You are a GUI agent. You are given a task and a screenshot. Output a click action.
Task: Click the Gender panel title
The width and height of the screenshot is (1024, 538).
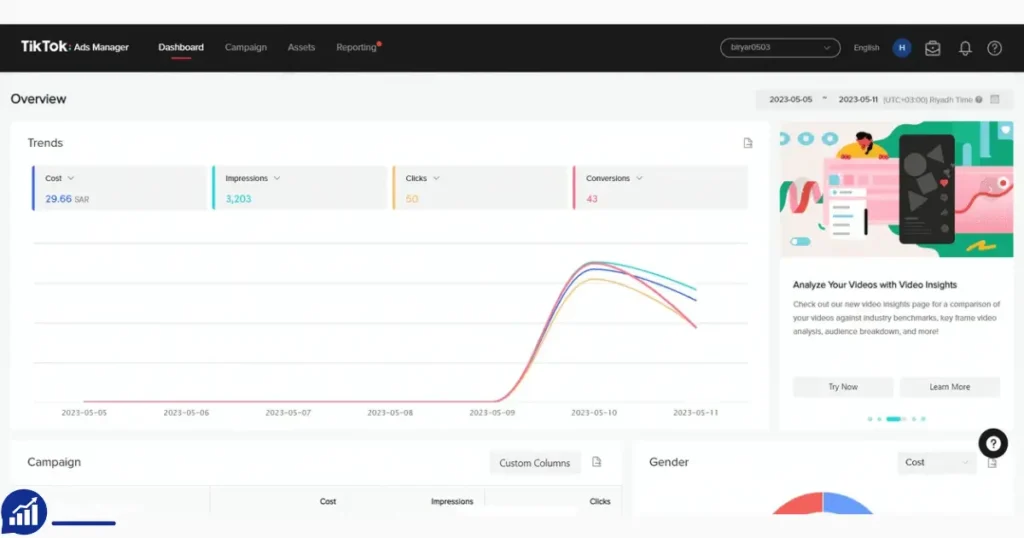pyautogui.click(x=669, y=462)
